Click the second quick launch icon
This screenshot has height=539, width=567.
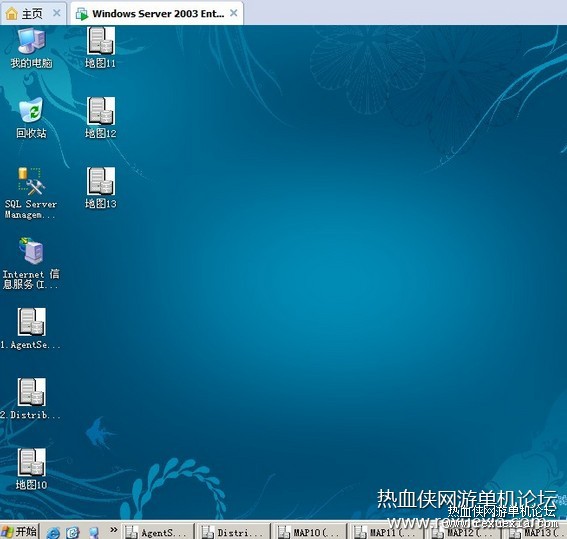[x=73, y=532]
